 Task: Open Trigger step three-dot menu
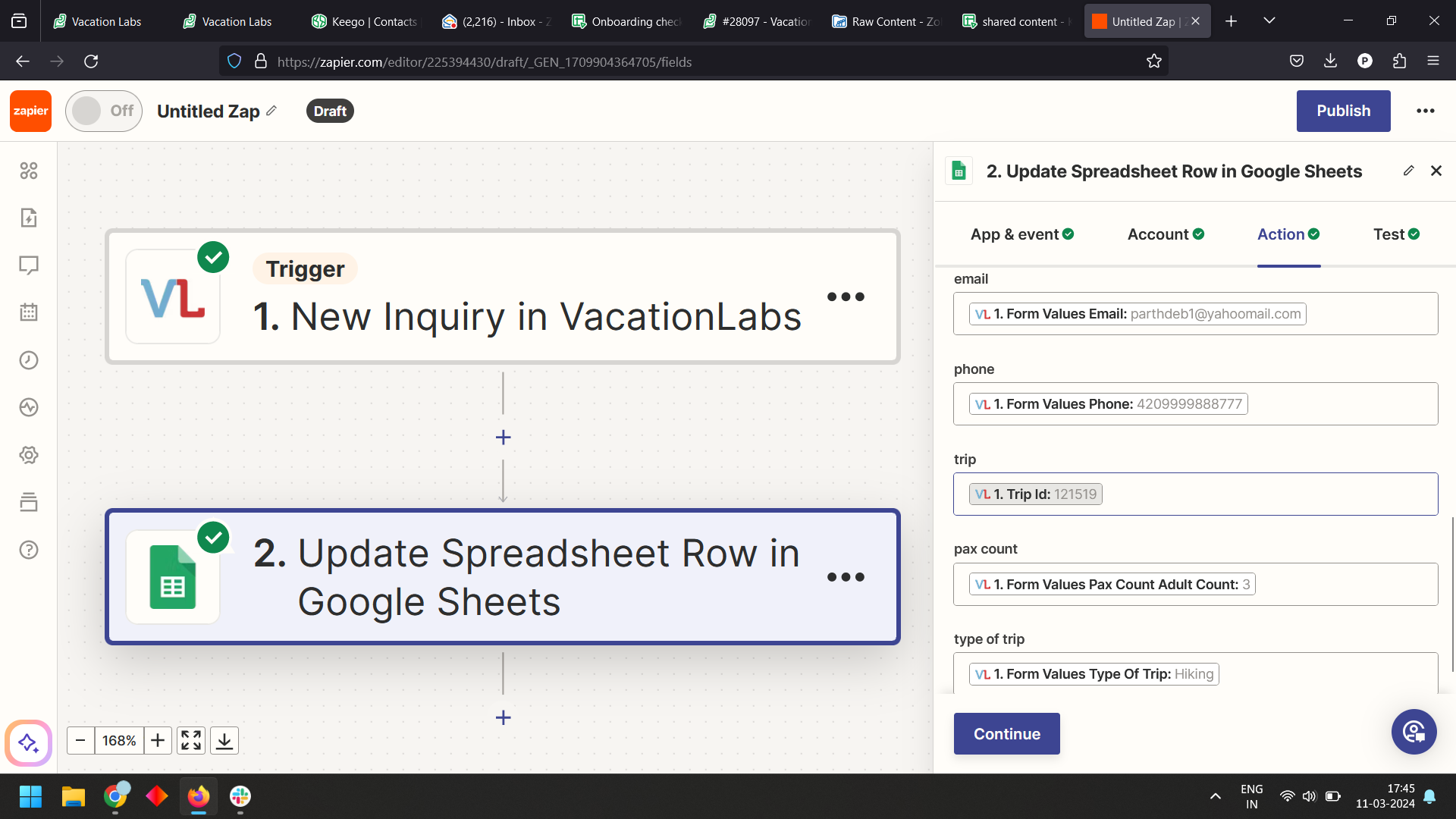[x=846, y=297]
